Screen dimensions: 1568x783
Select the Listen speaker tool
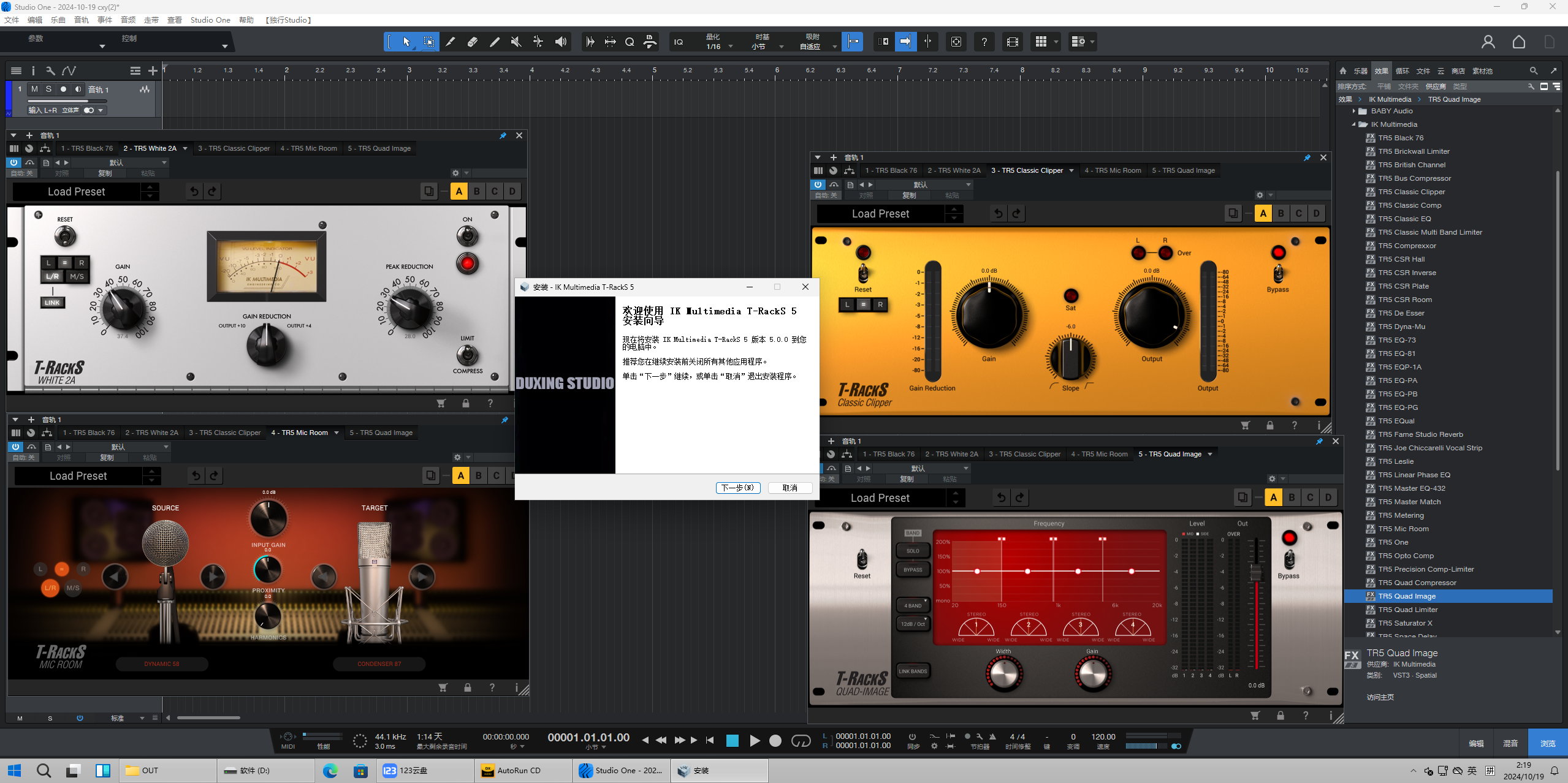pos(560,42)
